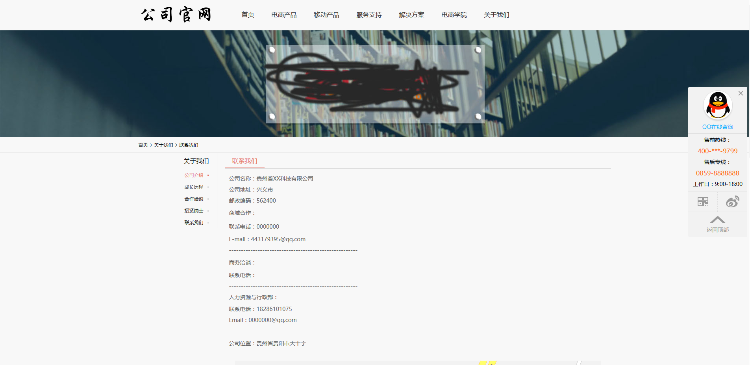Click the back-to-top arrow icon

click(x=717, y=220)
